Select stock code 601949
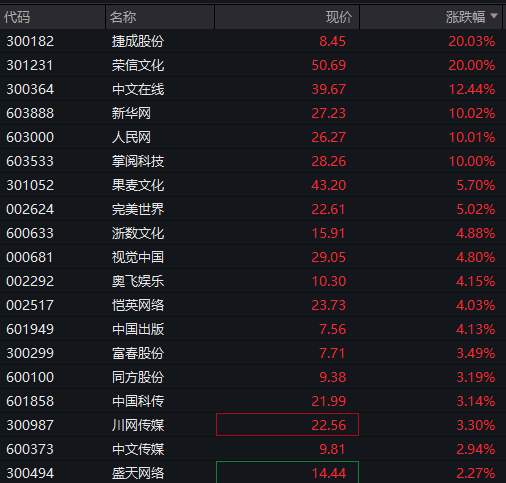 click(x=30, y=329)
